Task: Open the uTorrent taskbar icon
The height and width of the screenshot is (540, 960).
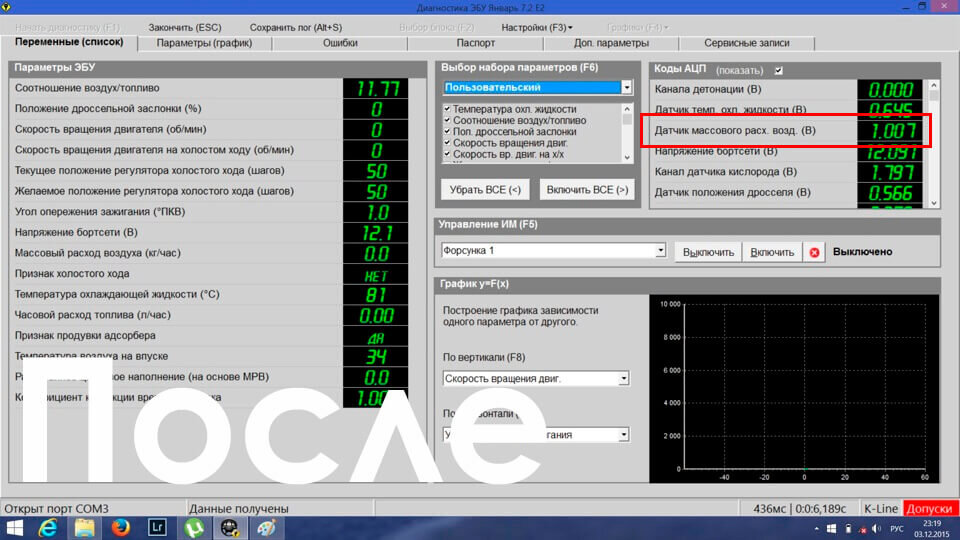Action: [x=193, y=528]
